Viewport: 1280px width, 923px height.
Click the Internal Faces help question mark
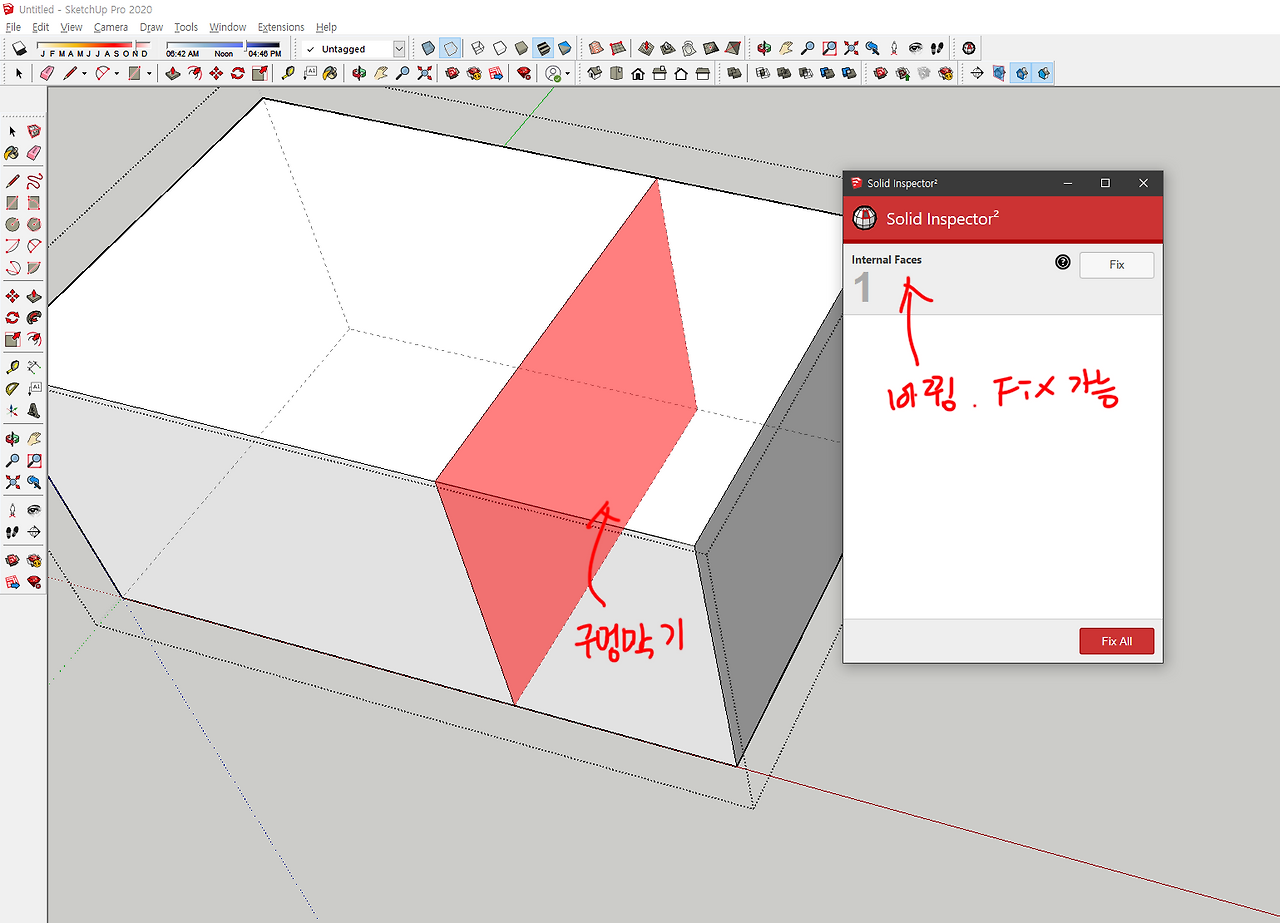[x=1062, y=261]
